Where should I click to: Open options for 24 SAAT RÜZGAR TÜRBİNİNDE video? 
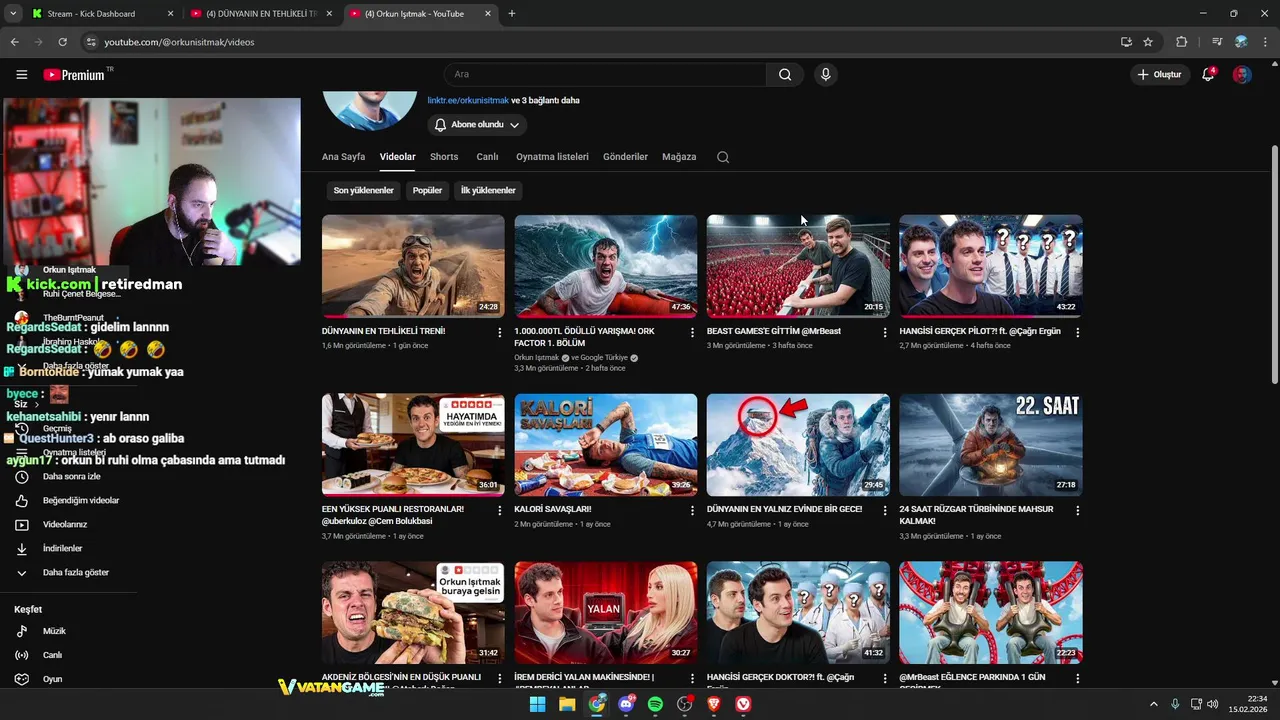click(x=1077, y=510)
